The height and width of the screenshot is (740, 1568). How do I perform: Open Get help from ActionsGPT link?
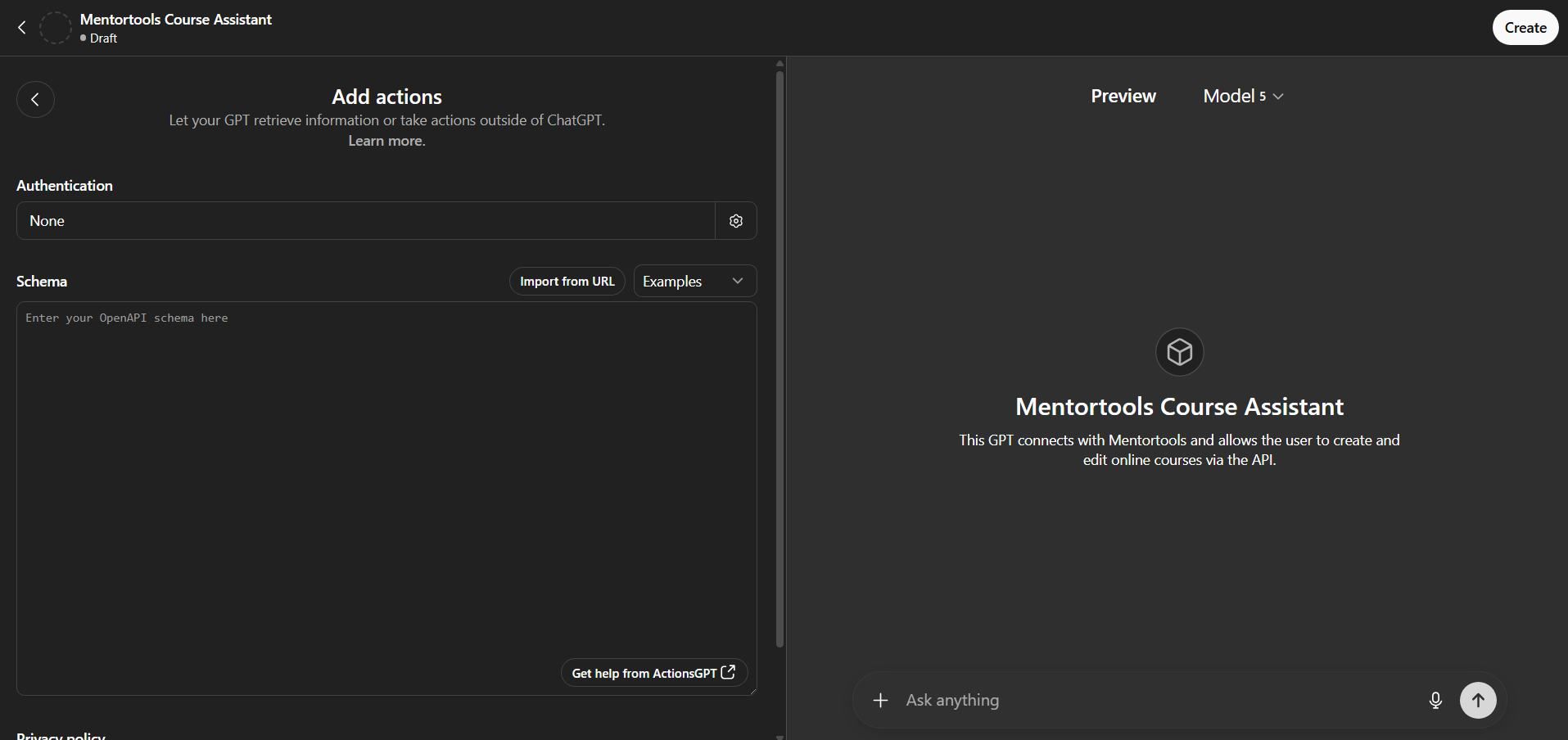(653, 673)
